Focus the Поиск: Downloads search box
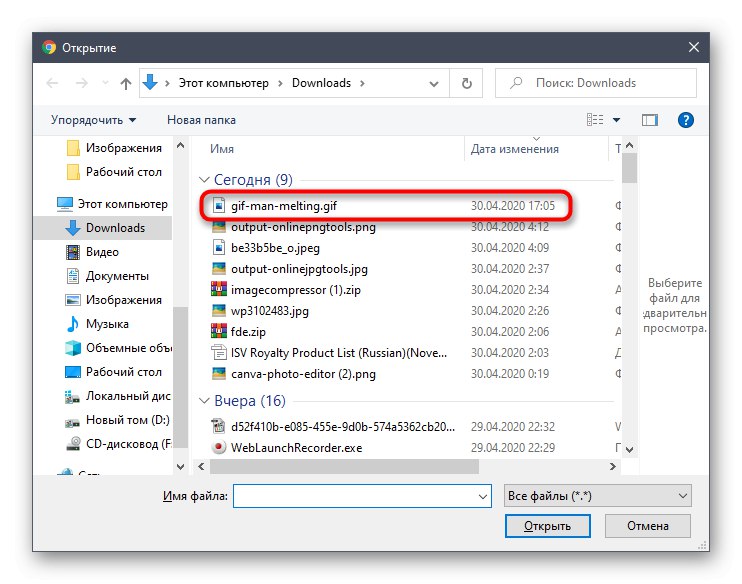The width and height of the screenshot is (742, 584). 596,83
